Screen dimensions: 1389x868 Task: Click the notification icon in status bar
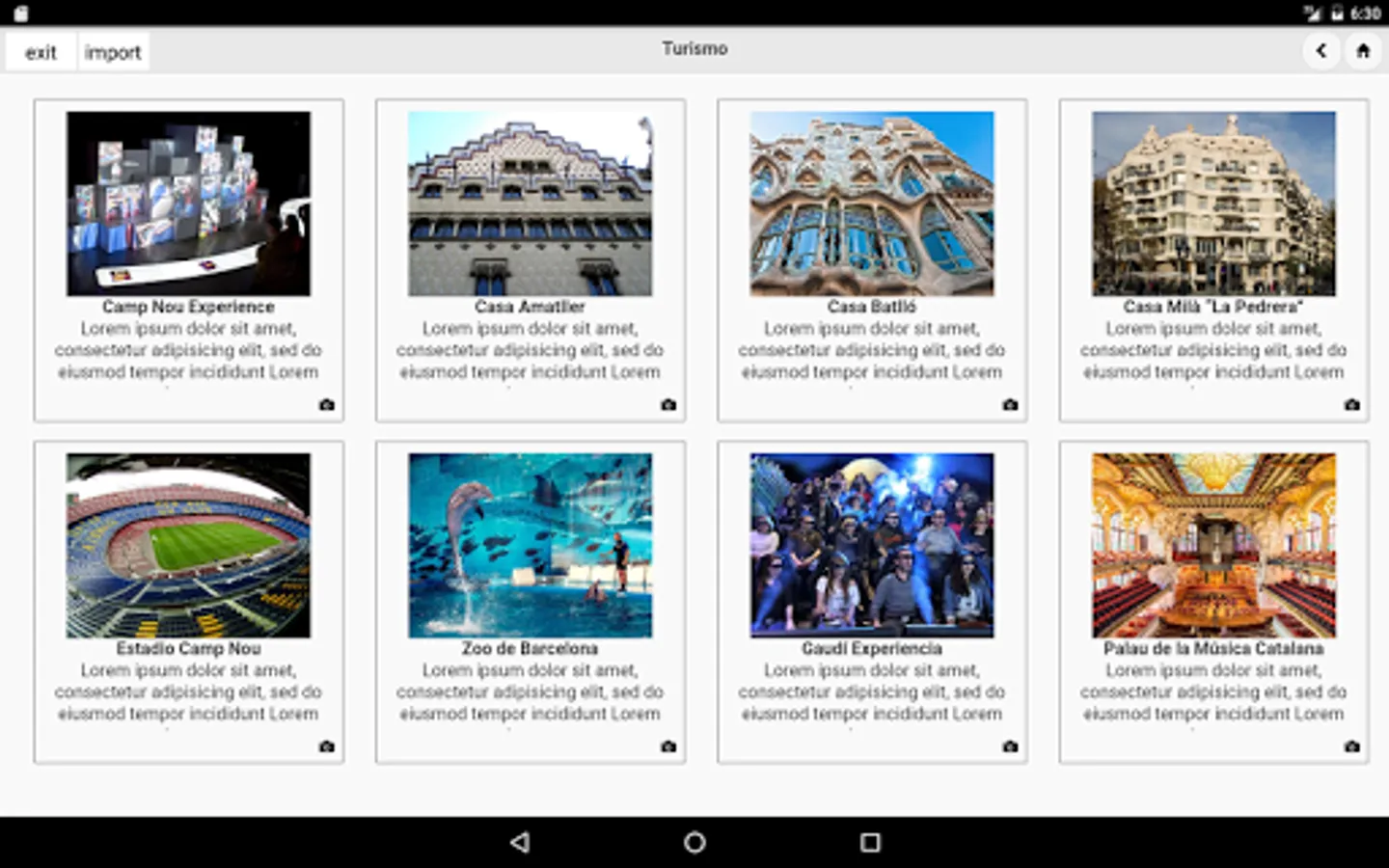21,14
